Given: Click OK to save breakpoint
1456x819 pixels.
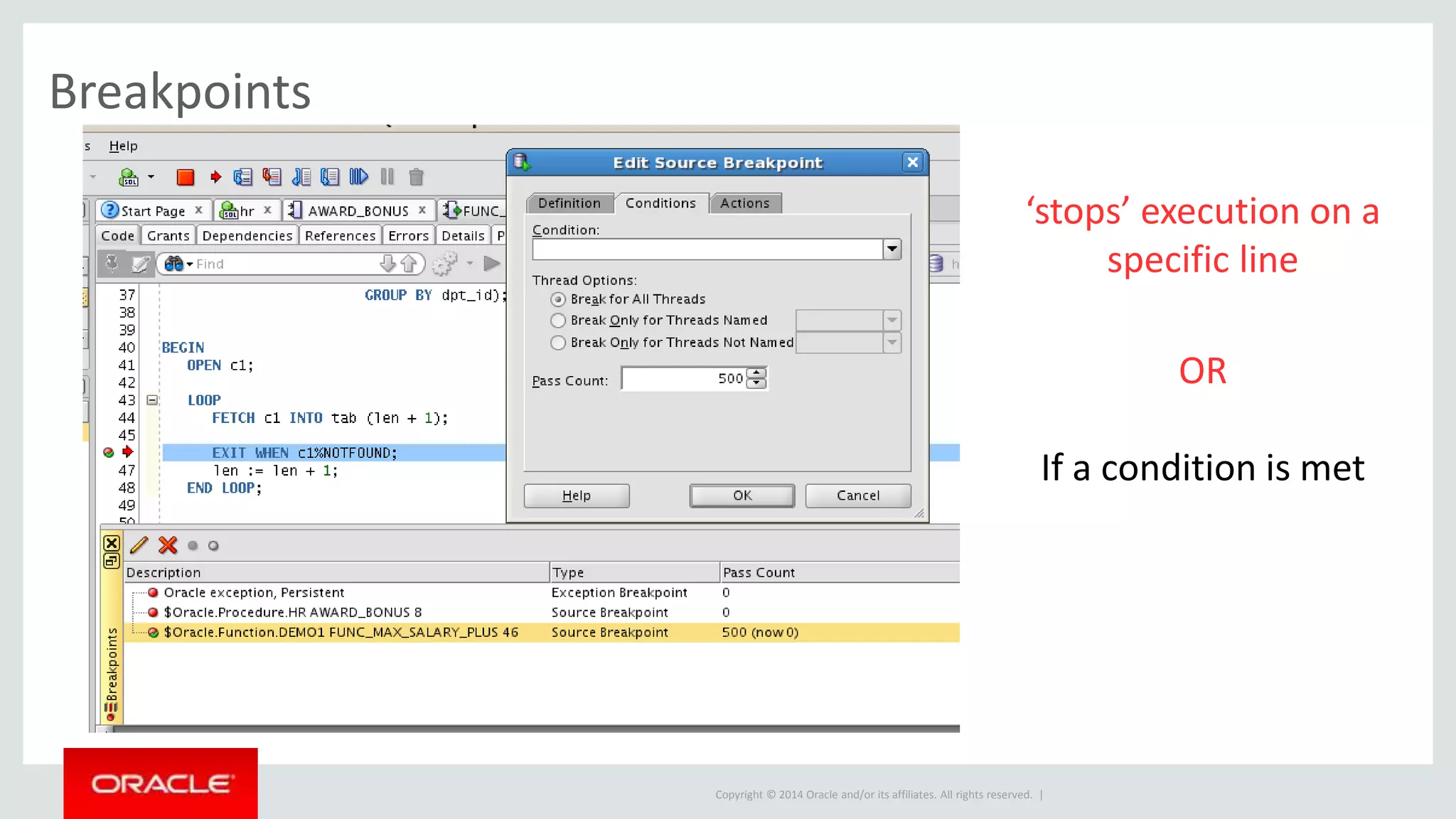Looking at the screenshot, I should coord(742,496).
